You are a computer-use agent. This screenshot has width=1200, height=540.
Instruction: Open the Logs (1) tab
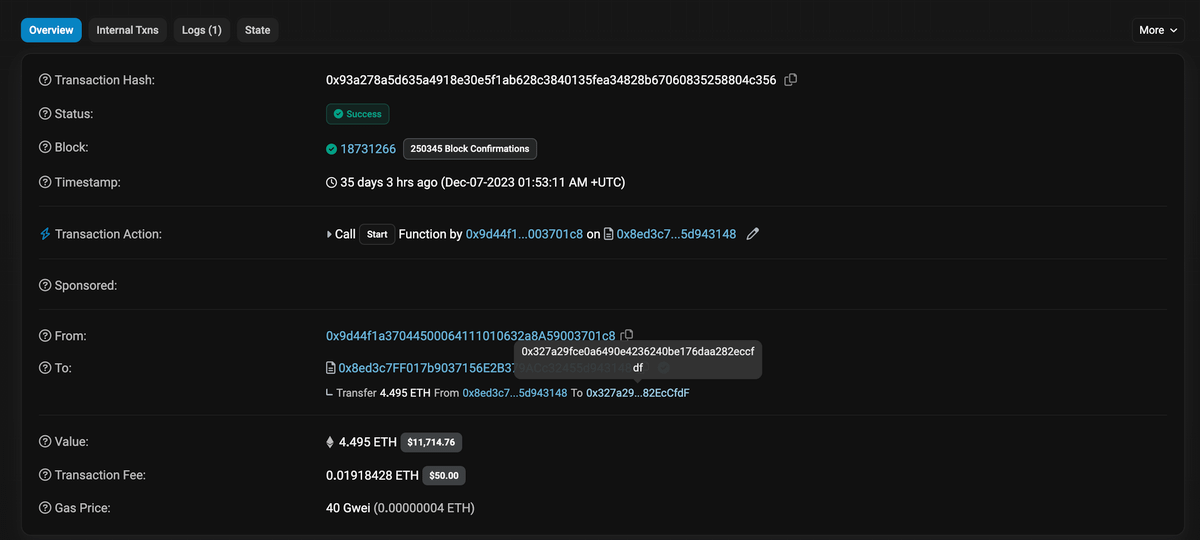tap(201, 30)
